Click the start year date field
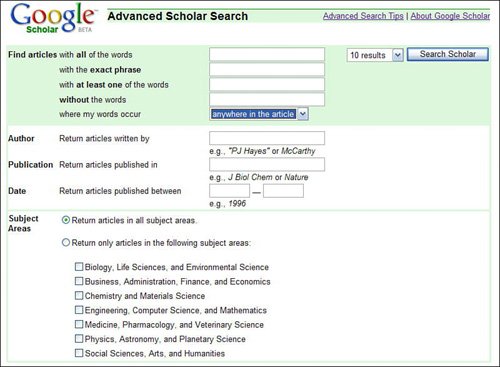The height and width of the screenshot is (367, 500). (x=229, y=191)
